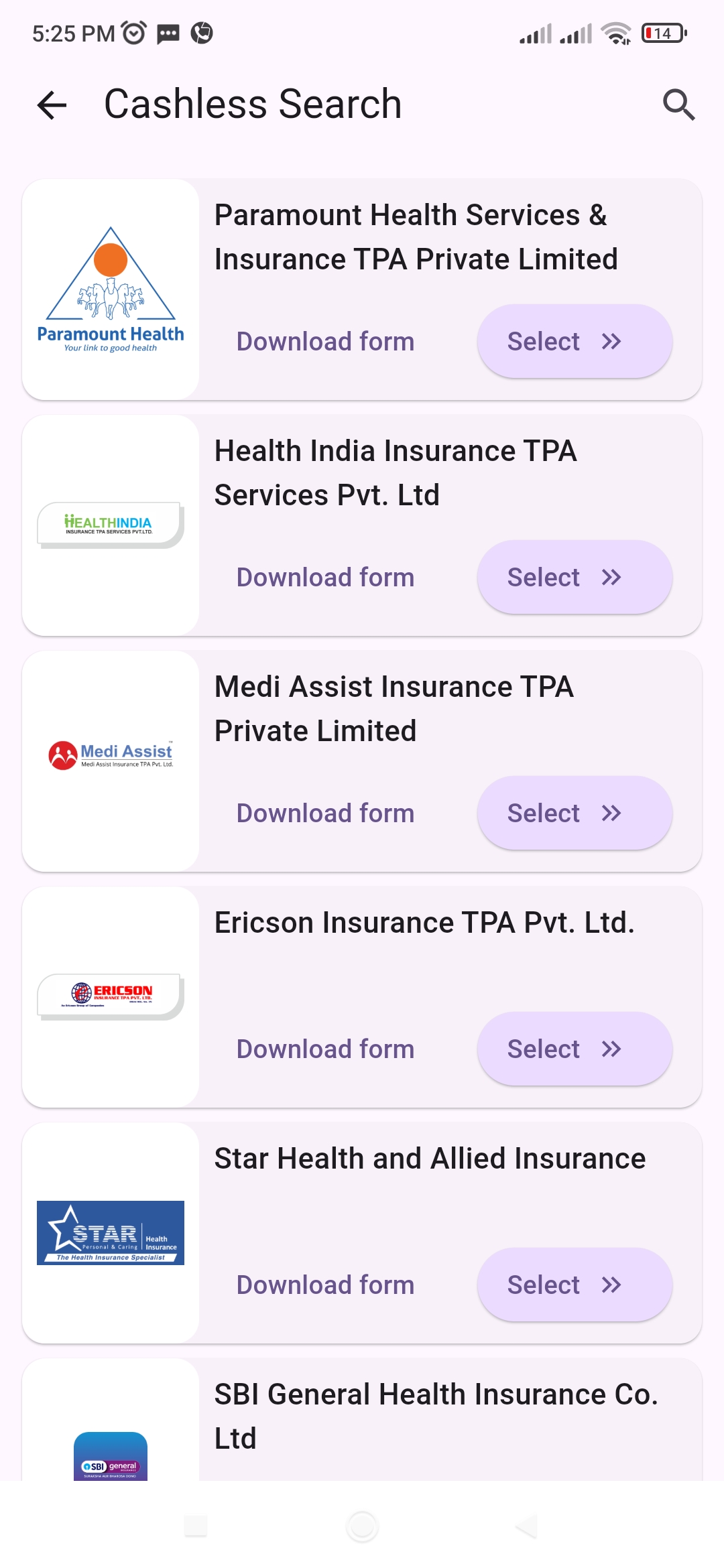Download form for Medi Assist Insurance
The image size is (724, 1568).
point(325,813)
